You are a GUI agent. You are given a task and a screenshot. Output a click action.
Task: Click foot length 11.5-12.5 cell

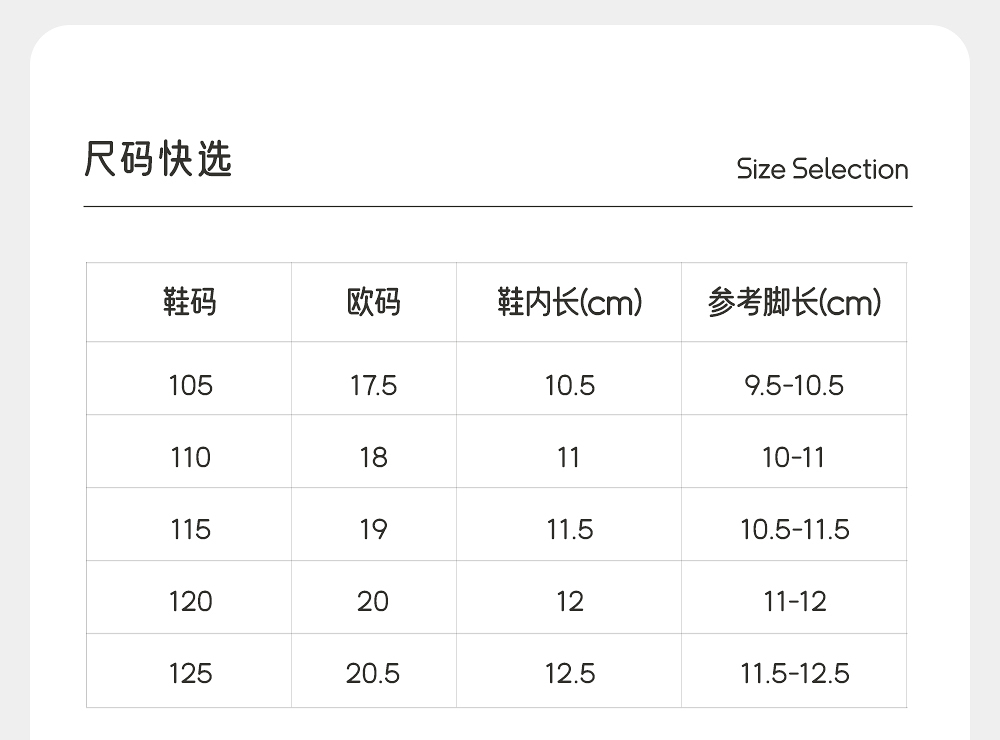[x=794, y=673]
